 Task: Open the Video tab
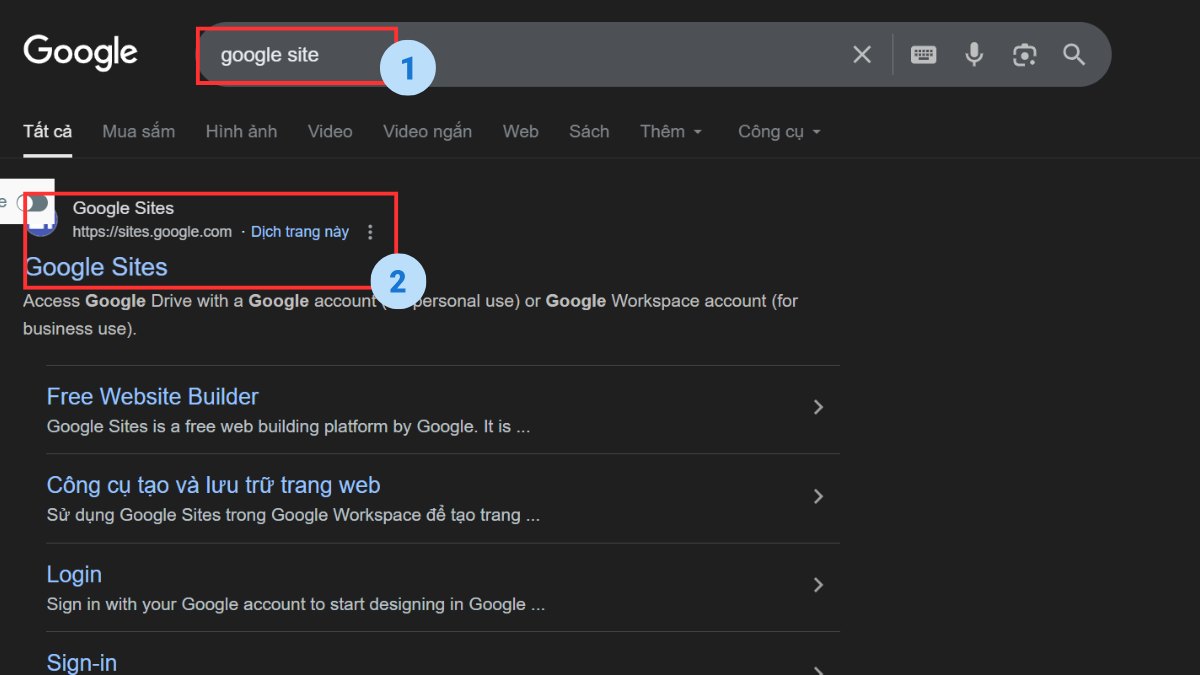pos(330,131)
